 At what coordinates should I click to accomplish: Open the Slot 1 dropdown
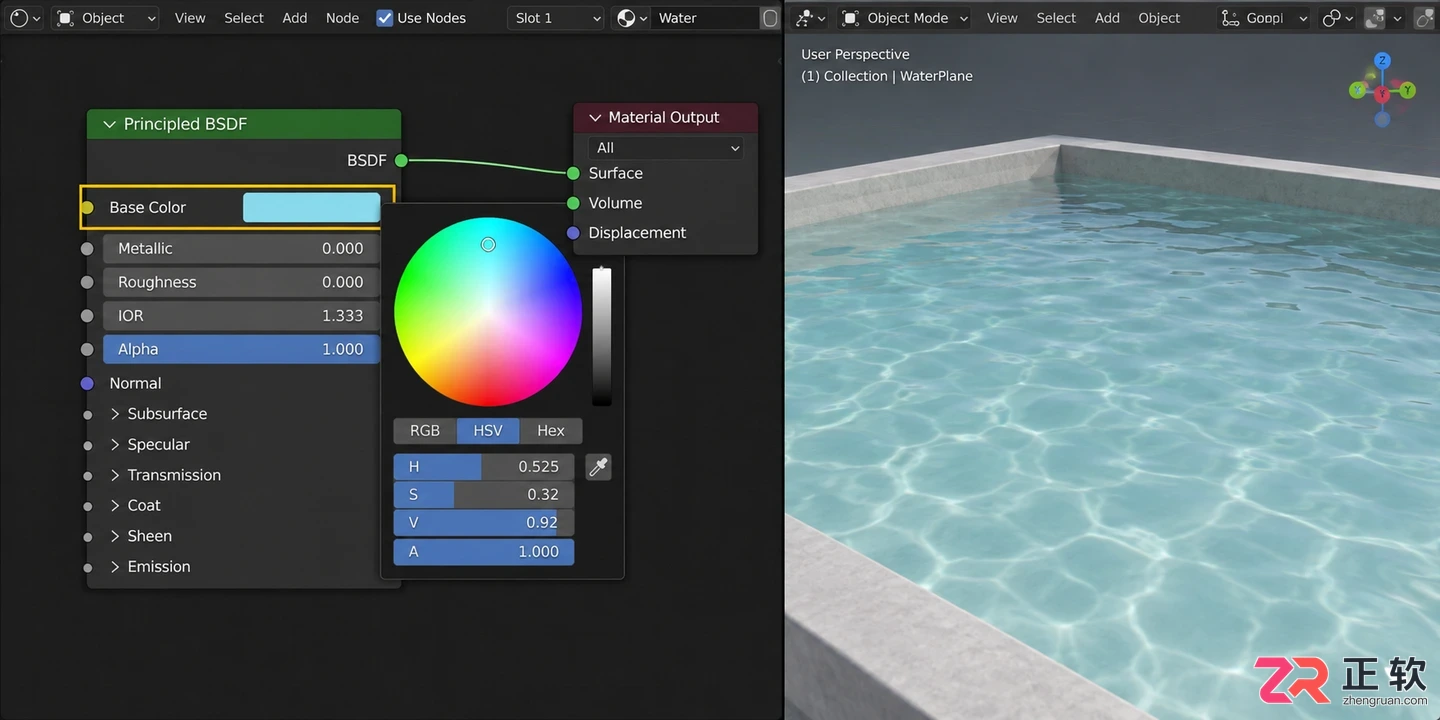coord(555,18)
